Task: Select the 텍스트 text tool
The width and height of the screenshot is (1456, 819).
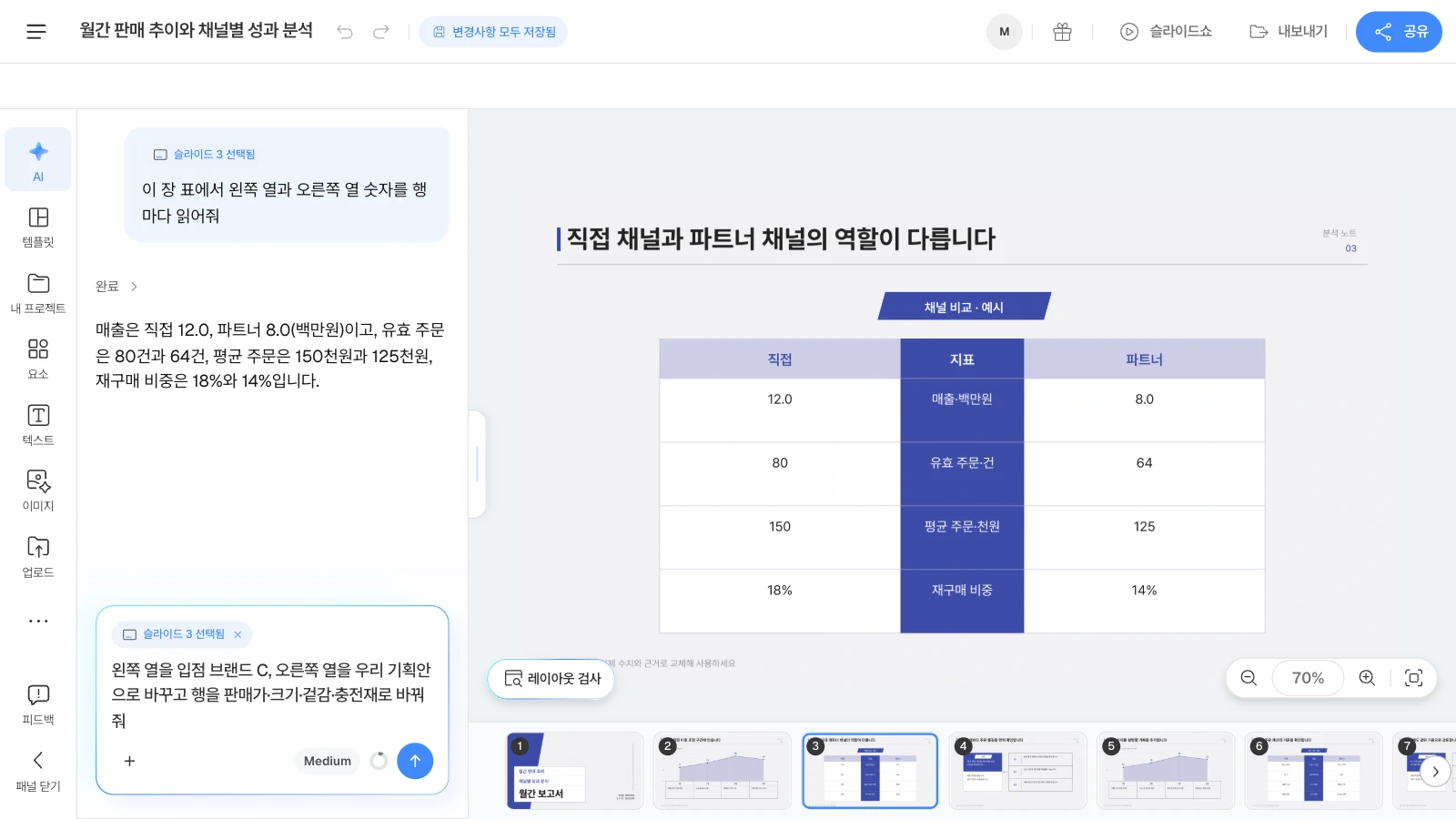Action: (x=38, y=425)
